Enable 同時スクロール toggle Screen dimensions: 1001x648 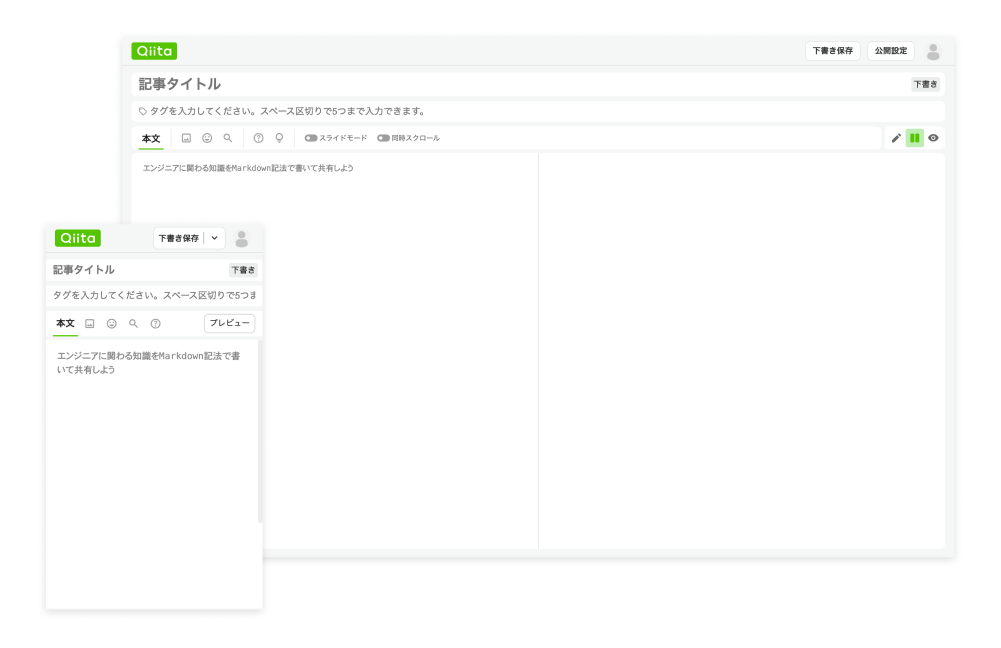[383, 138]
